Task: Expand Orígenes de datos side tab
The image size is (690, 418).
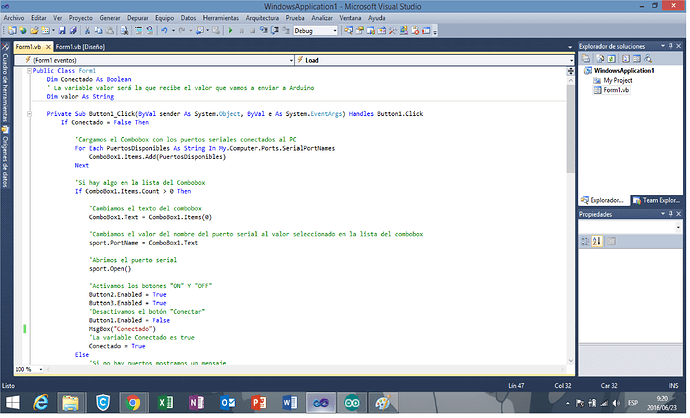Action: (x=5, y=158)
